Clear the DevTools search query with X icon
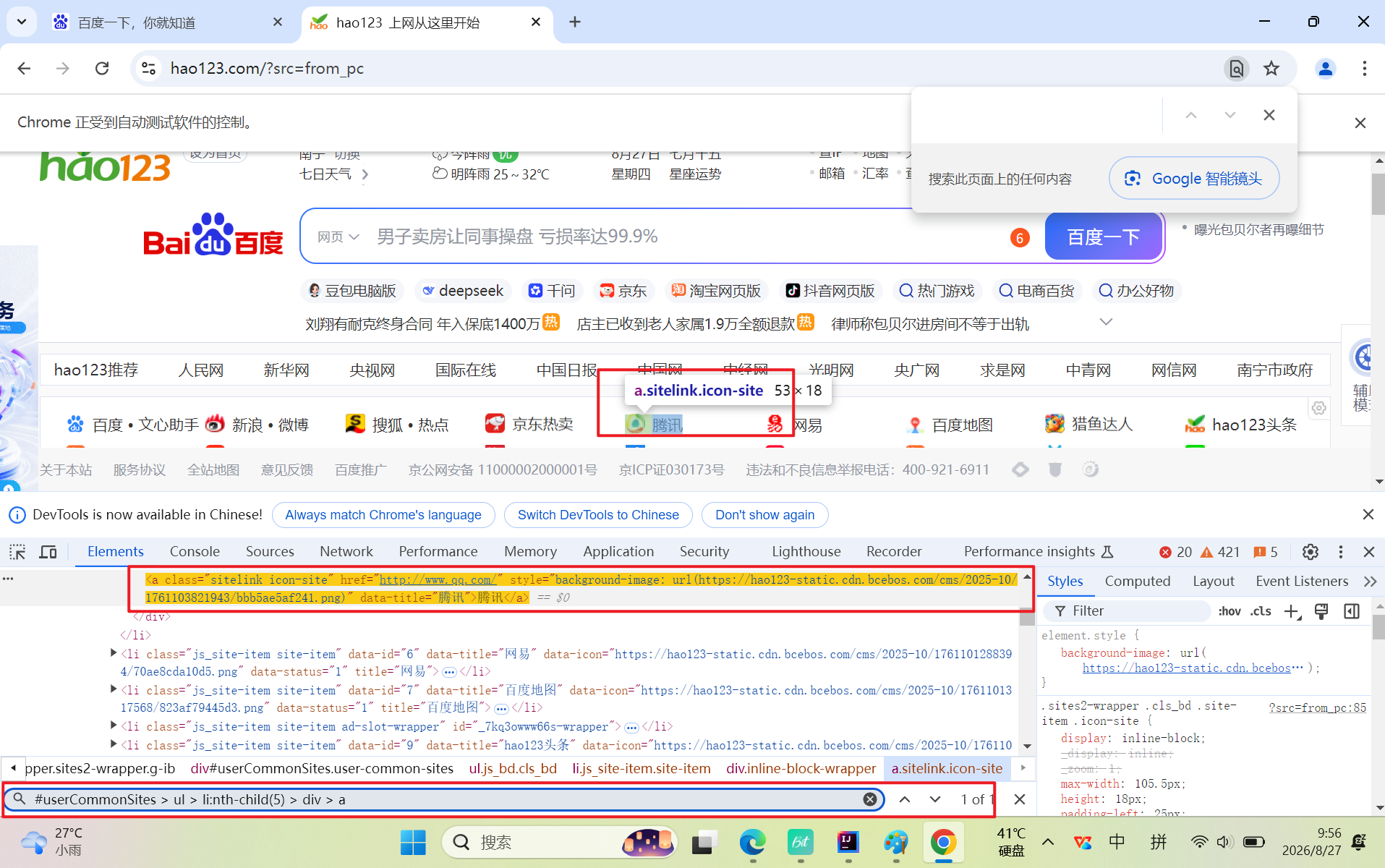 tap(870, 799)
